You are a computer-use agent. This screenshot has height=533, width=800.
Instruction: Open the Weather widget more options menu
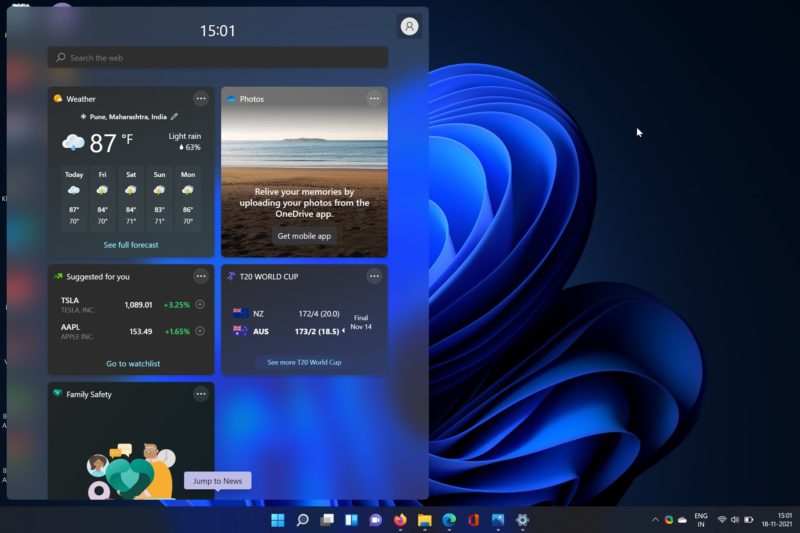coord(201,98)
